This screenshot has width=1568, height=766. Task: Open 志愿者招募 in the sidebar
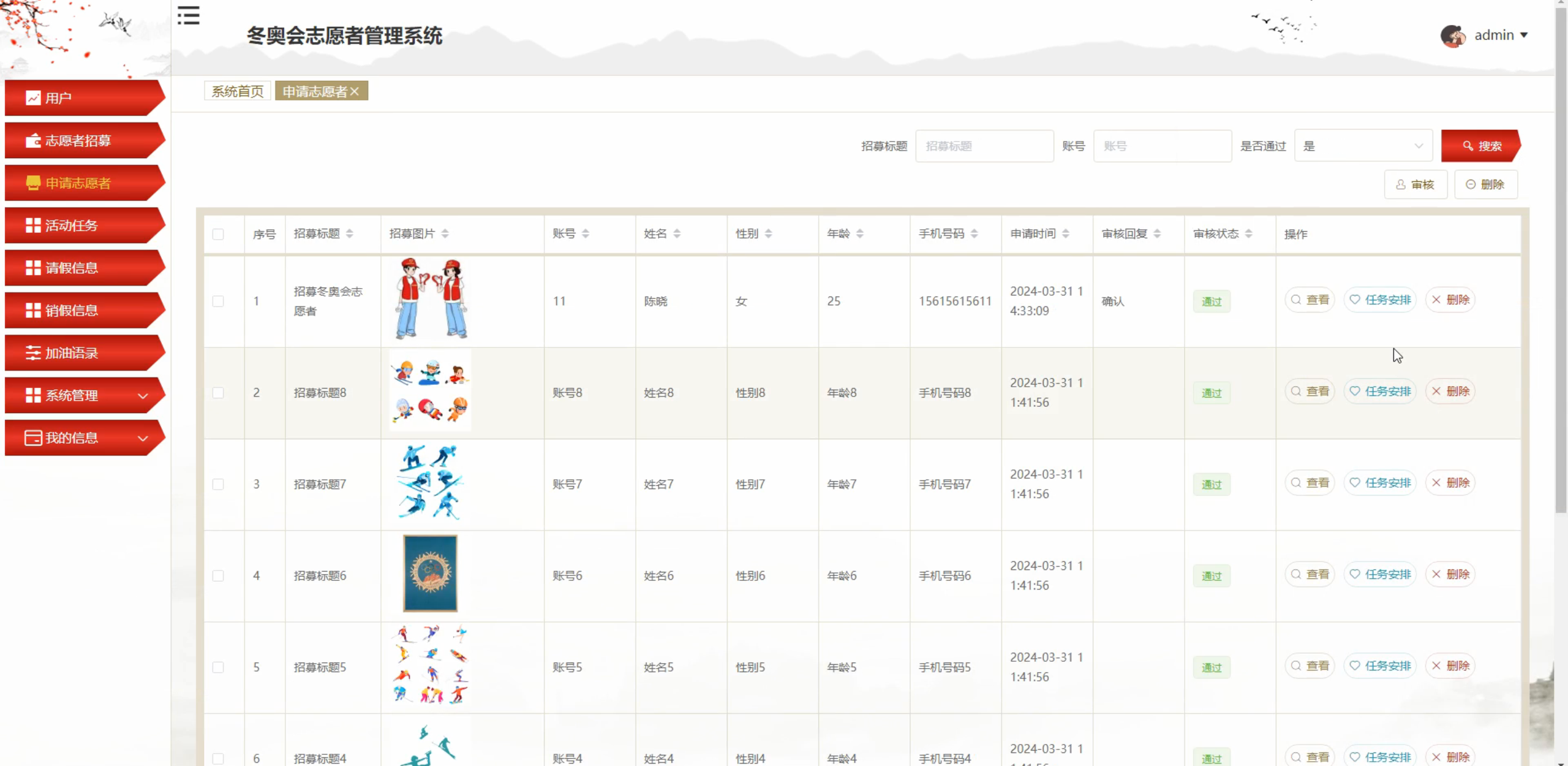(78, 140)
